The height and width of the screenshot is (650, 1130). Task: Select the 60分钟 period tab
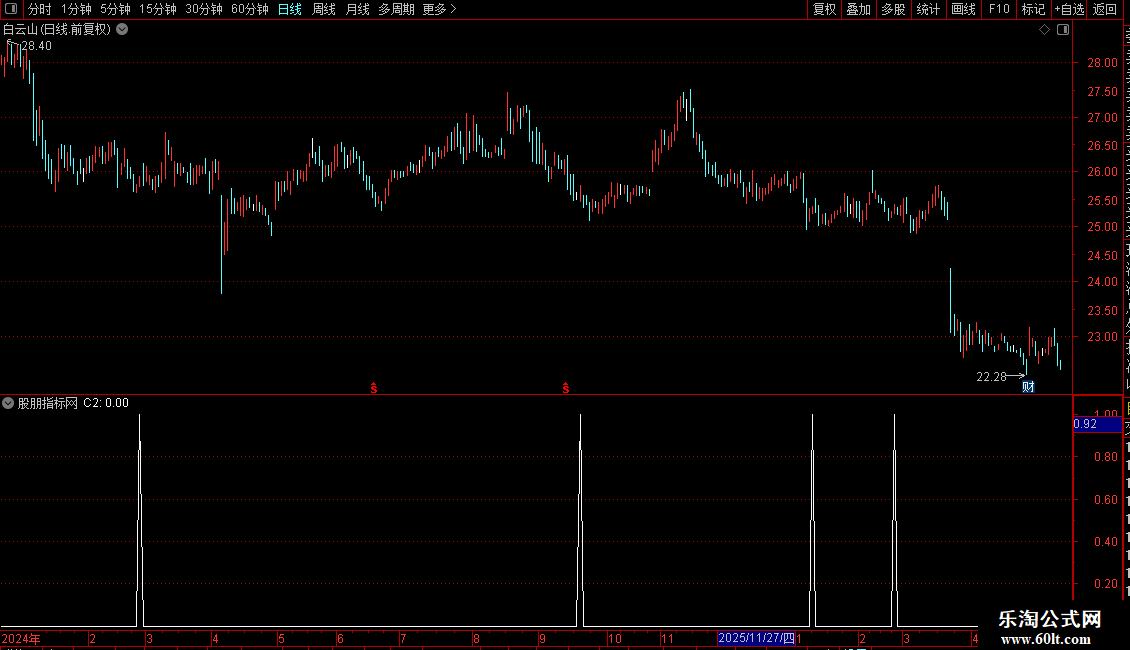250,9
